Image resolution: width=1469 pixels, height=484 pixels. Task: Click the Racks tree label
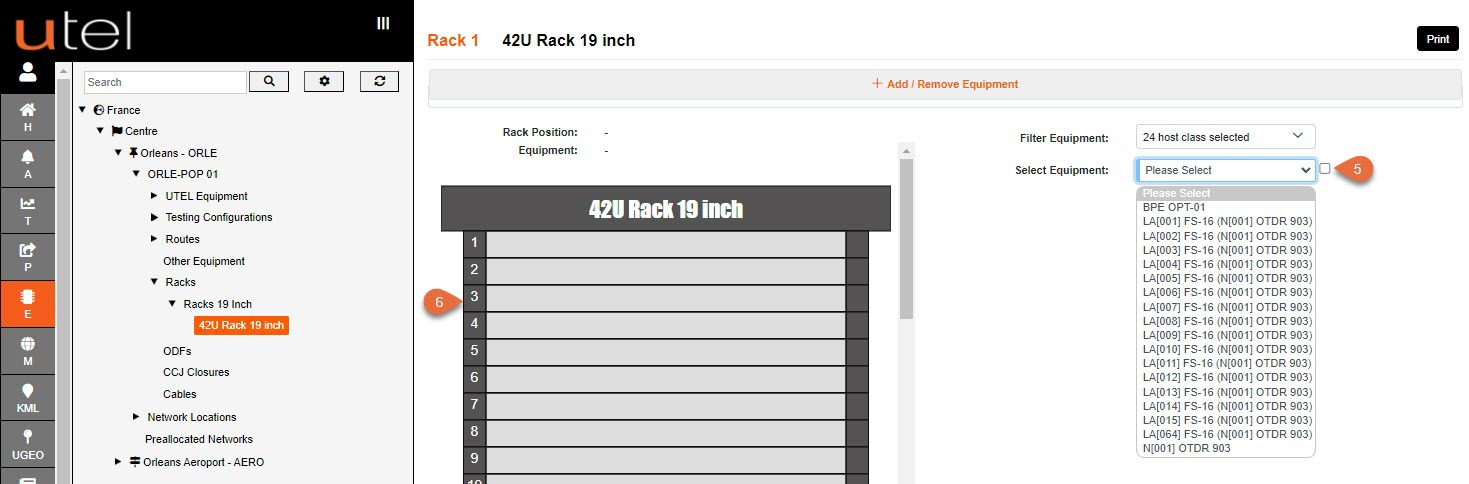(181, 282)
